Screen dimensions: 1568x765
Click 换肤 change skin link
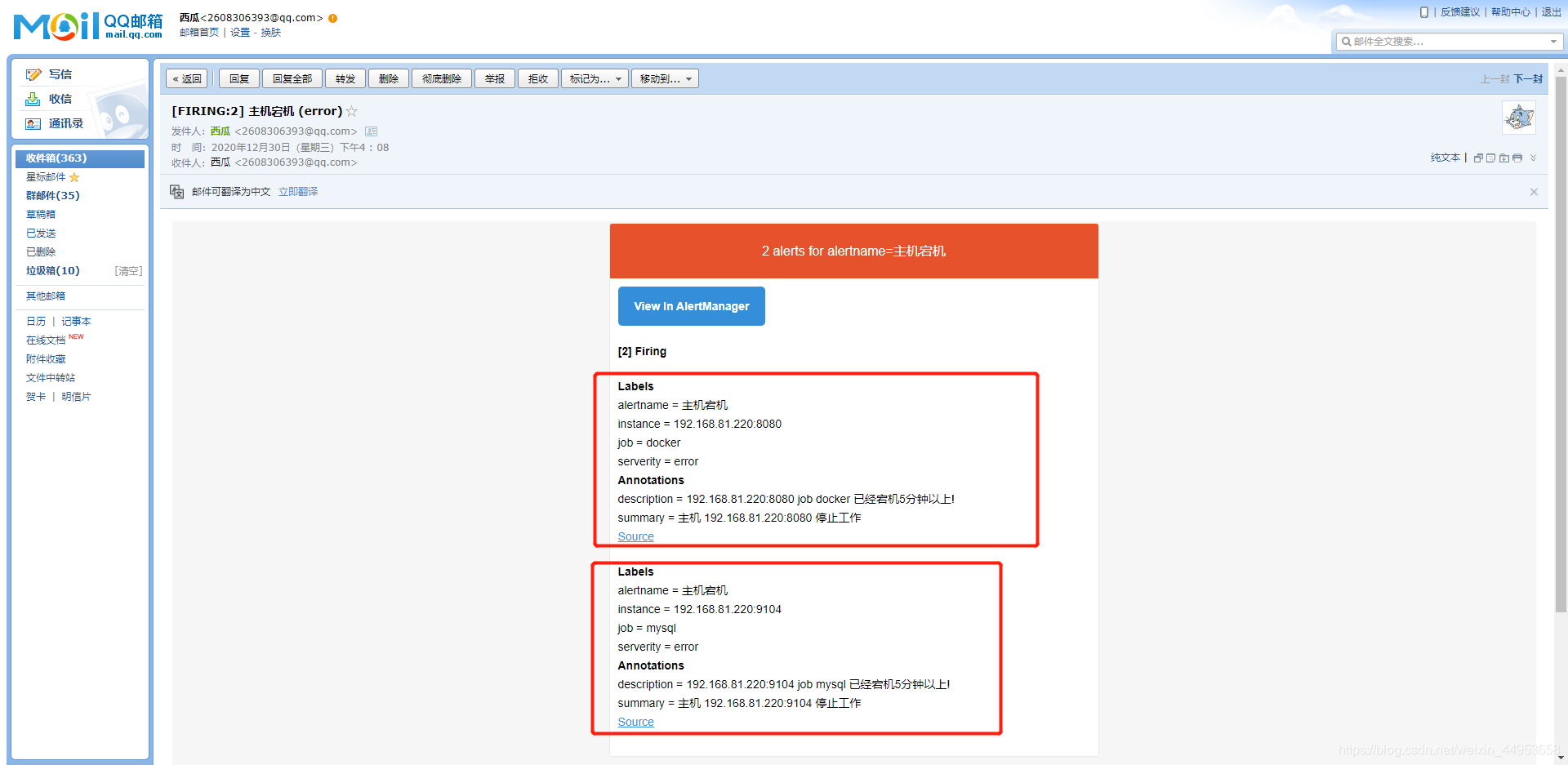coord(271,33)
